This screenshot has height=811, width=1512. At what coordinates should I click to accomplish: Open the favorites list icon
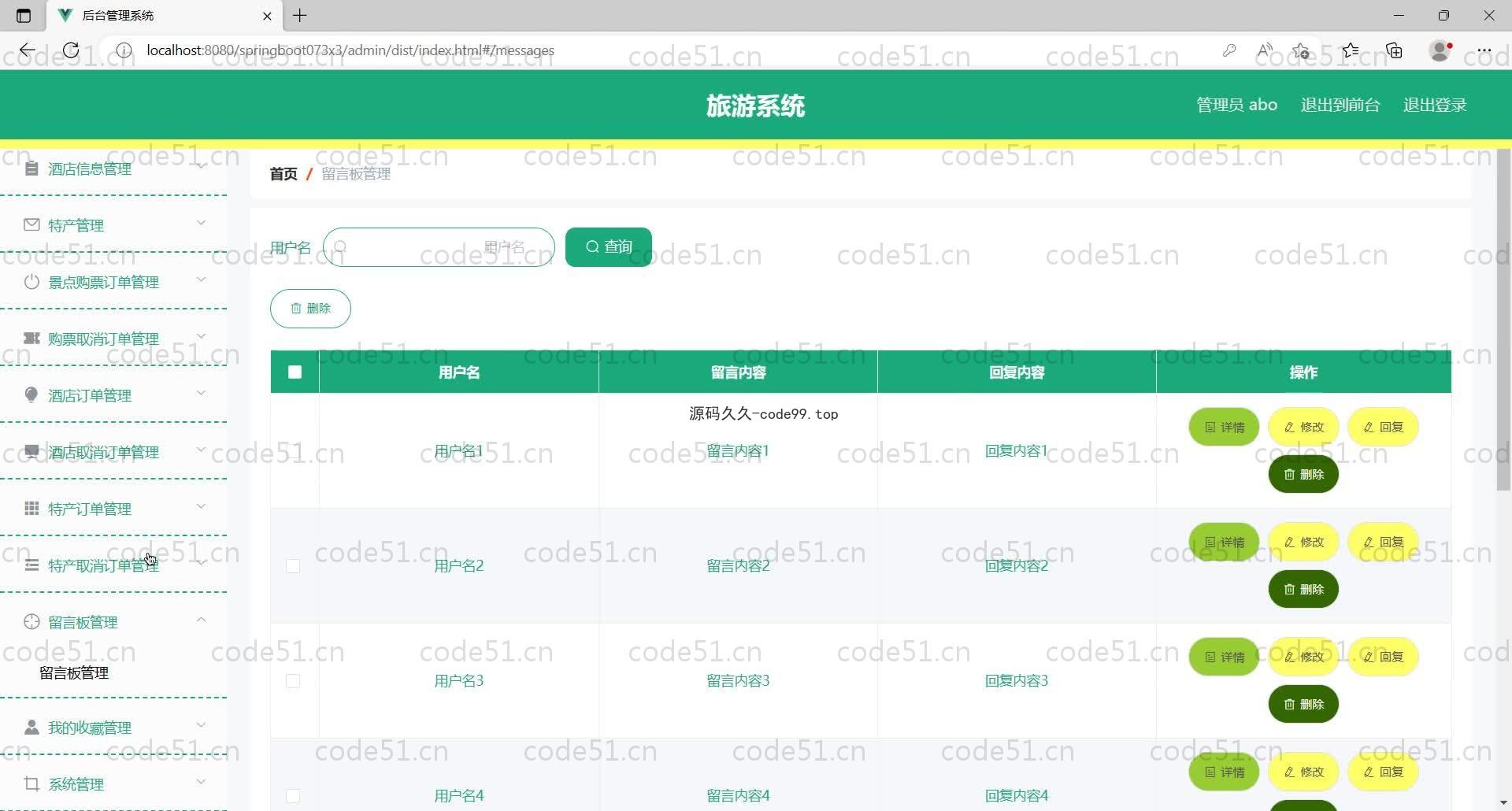pos(1351,50)
